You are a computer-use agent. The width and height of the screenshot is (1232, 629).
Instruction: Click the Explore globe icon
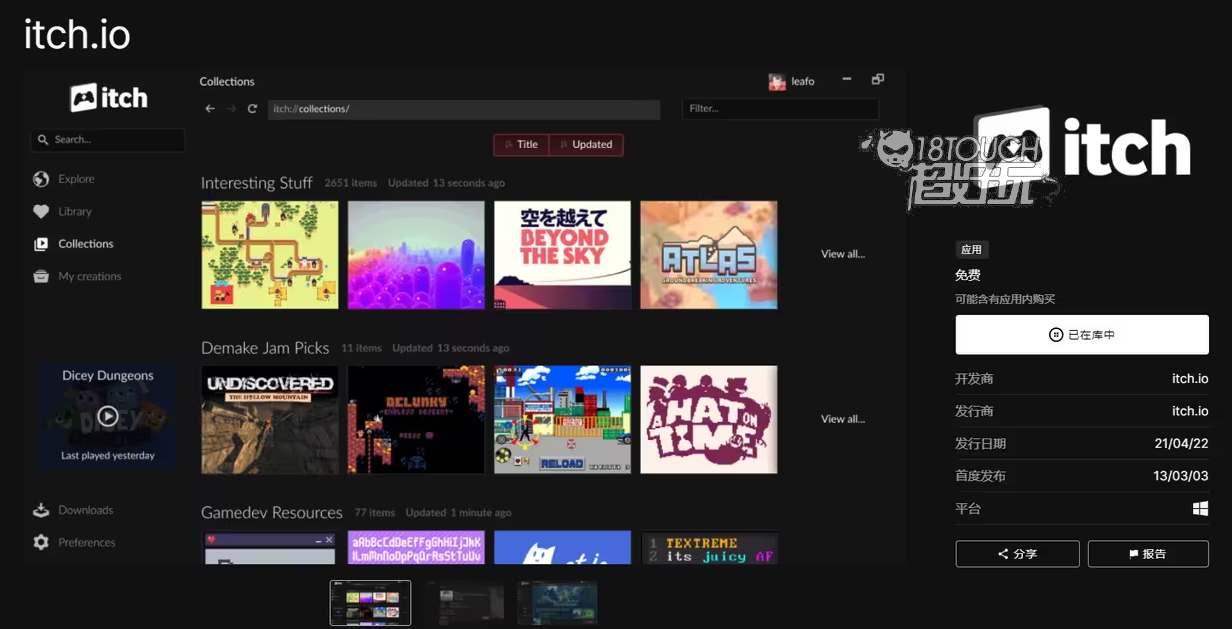41,179
